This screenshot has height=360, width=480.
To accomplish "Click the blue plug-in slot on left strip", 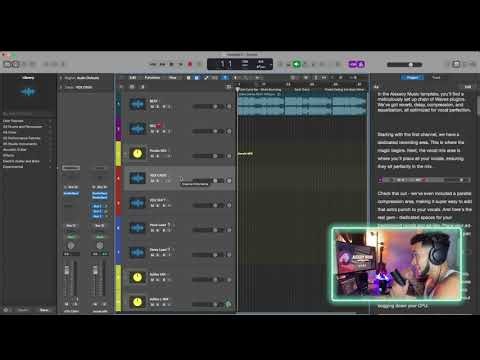I will coord(71,194).
